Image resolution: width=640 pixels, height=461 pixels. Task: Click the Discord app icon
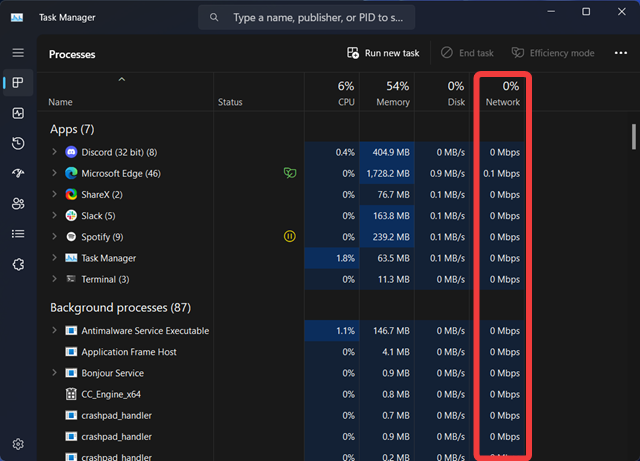tap(71, 152)
